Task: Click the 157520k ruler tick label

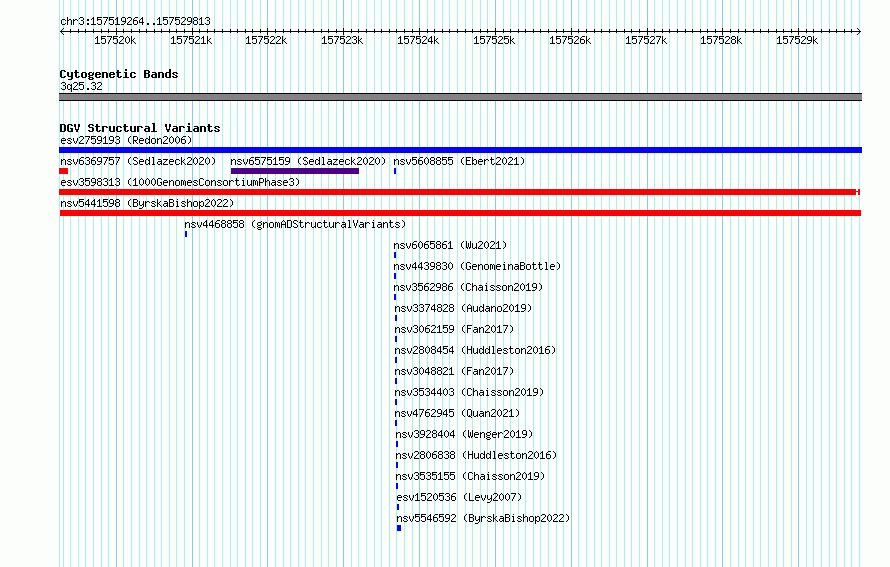Action: pyautogui.click(x=115, y=40)
